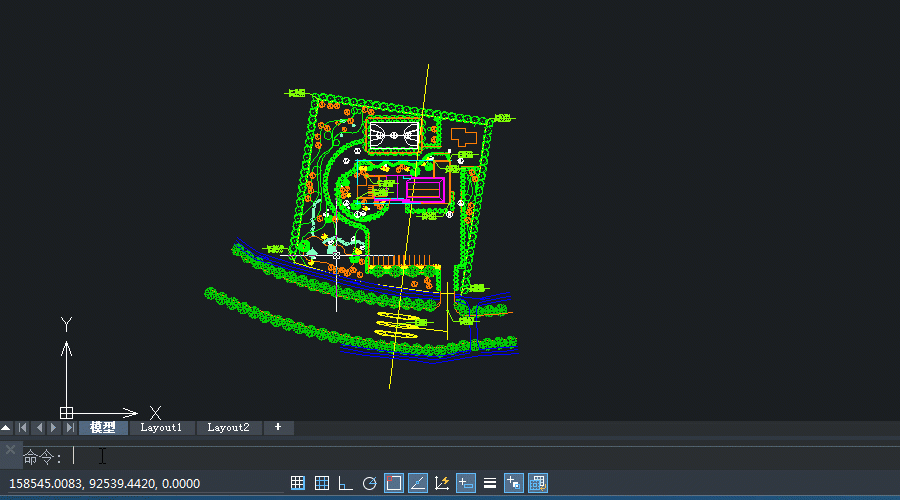The image size is (900, 500).
Task: Turn off the dynamic input toggle
Action: point(466,483)
